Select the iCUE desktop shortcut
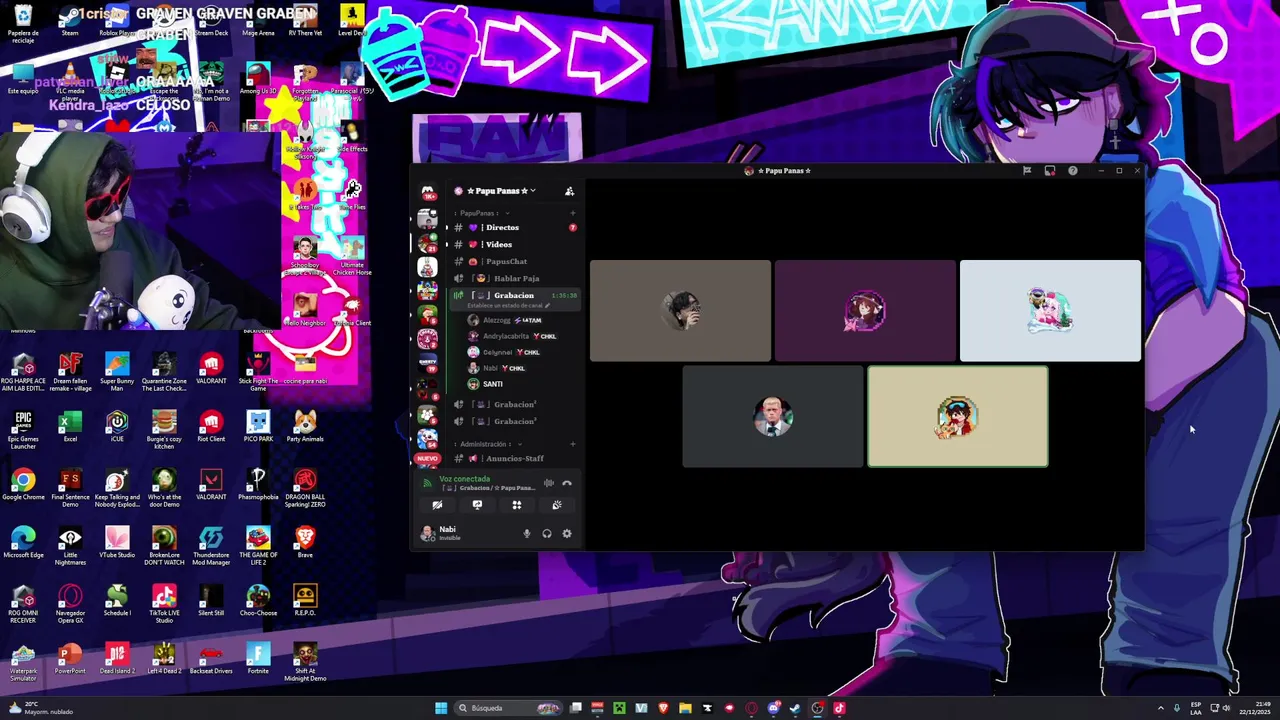The image size is (1280, 720). [117, 427]
